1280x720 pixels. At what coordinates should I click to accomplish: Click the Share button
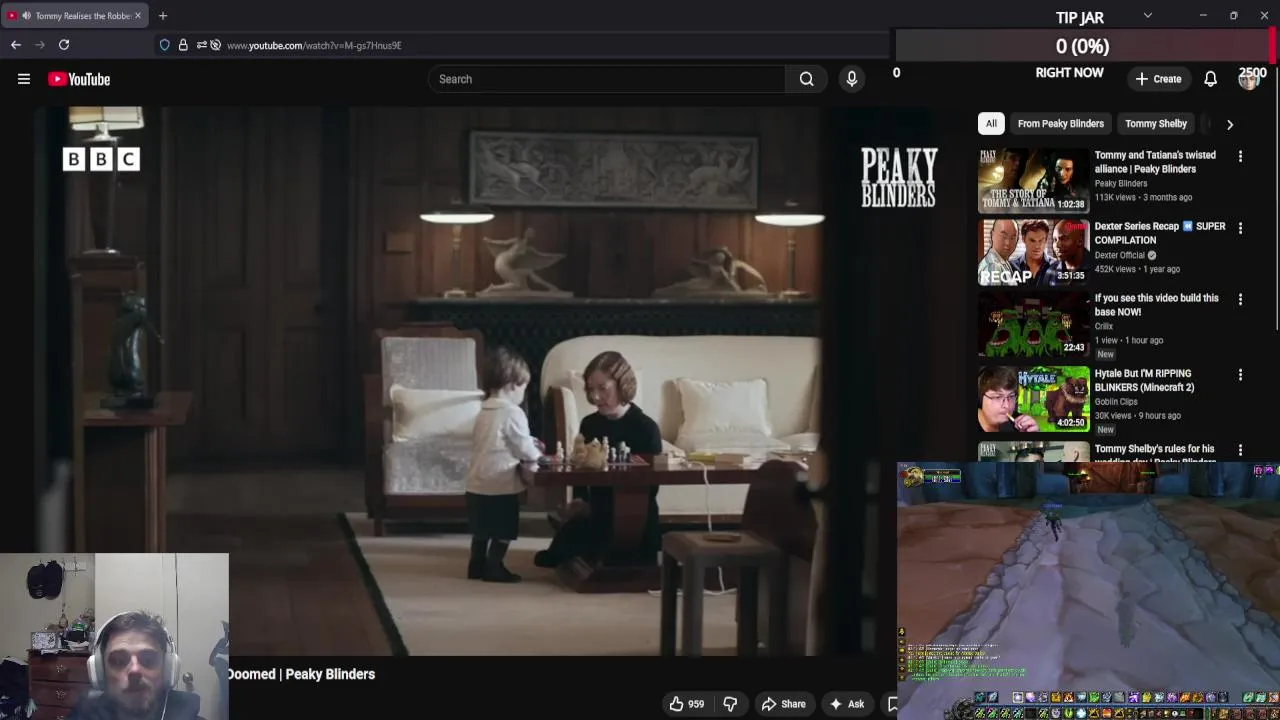(783, 704)
